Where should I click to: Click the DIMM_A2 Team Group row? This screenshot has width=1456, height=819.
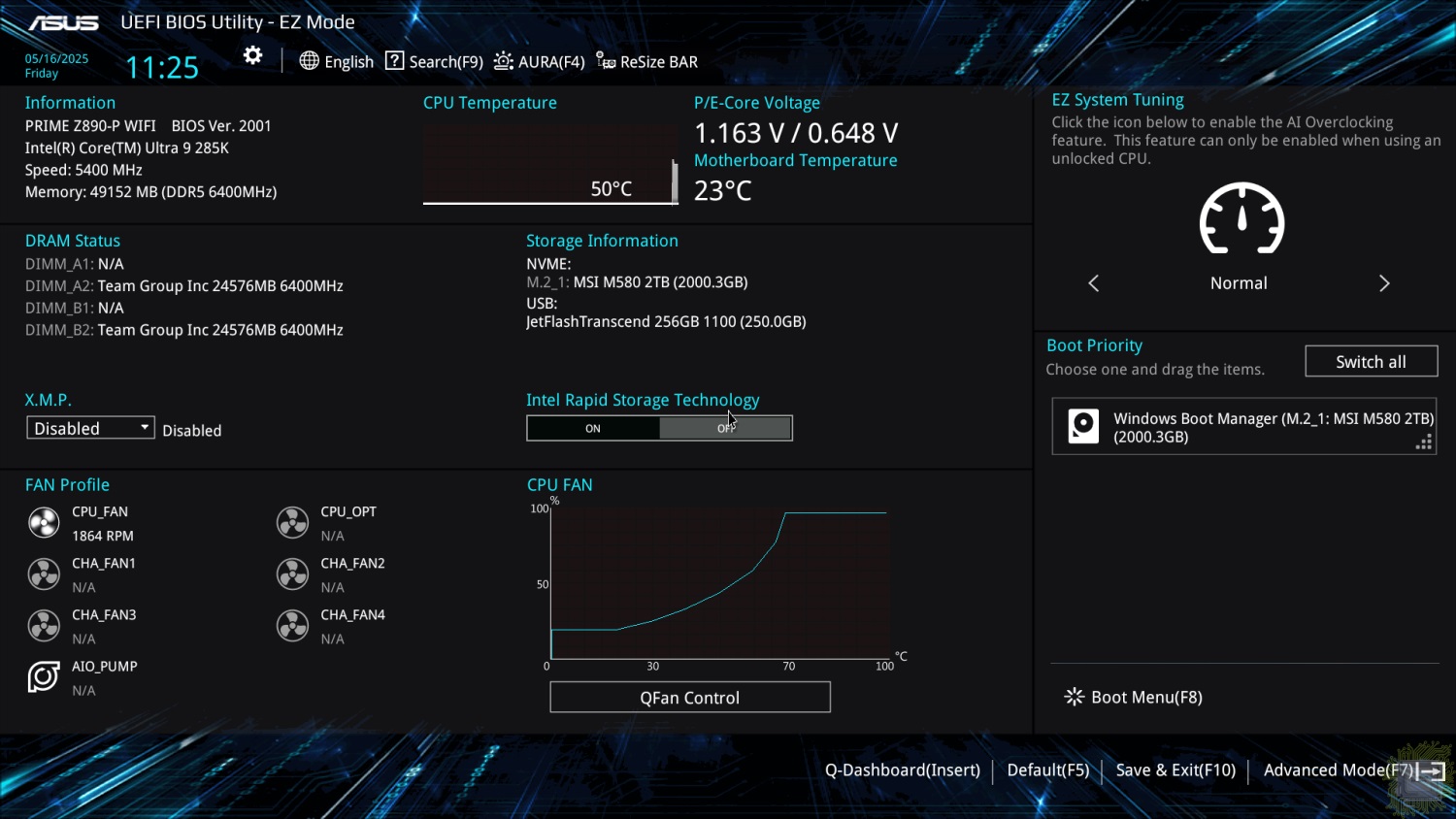(184, 286)
